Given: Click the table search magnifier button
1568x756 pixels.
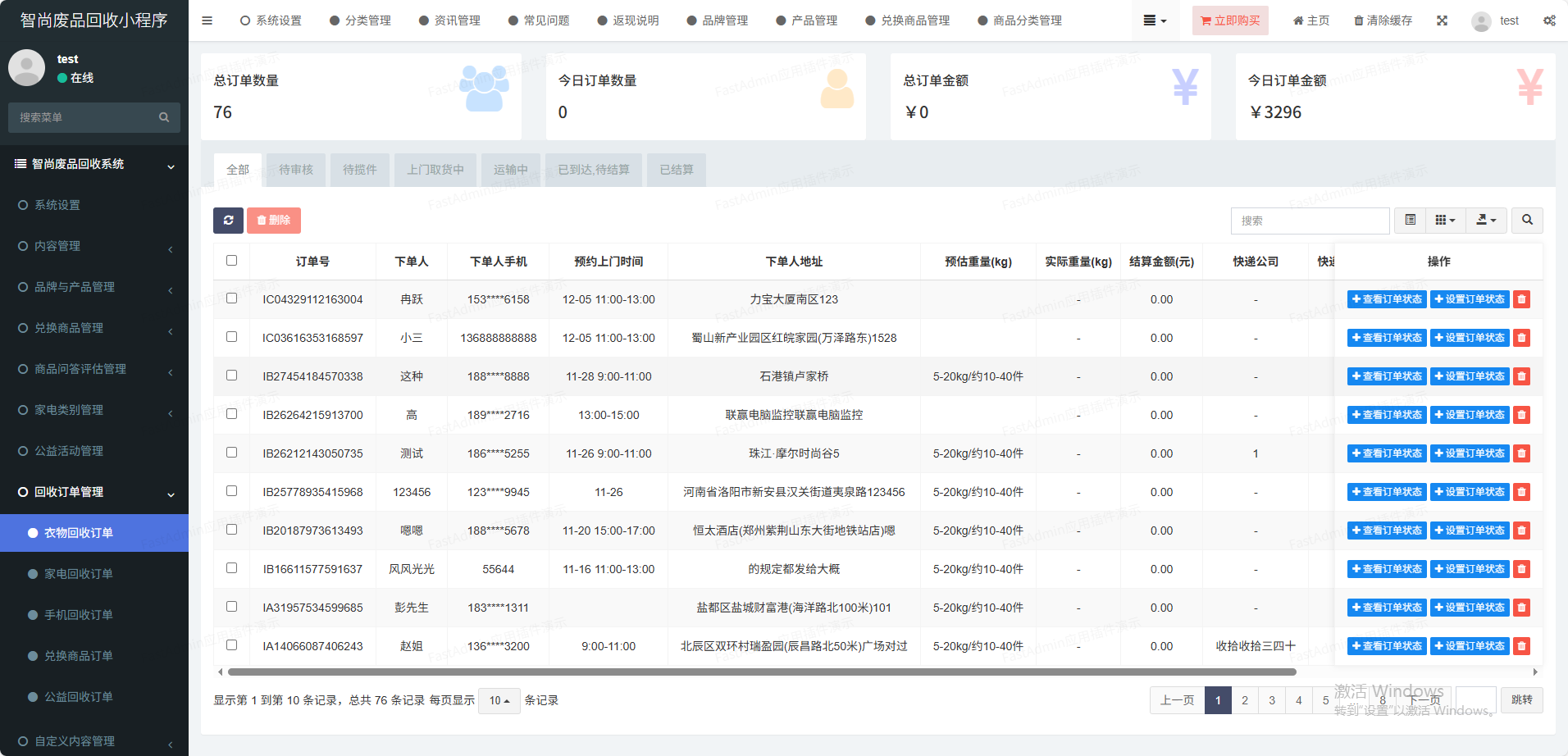Looking at the screenshot, I should coord(1527,221).
